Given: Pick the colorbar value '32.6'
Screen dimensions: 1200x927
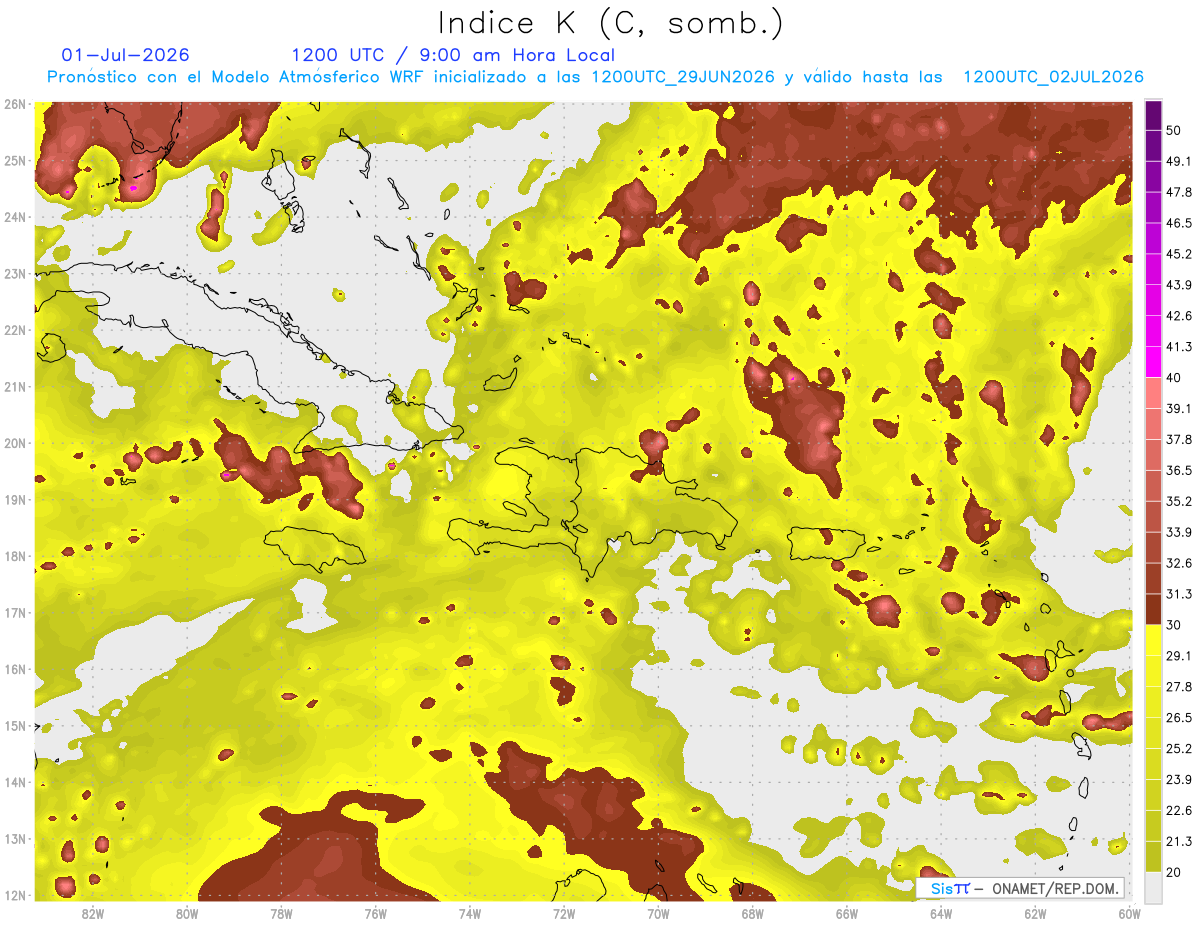Looking at the screenshot, I should click(x=1178, y=563).
